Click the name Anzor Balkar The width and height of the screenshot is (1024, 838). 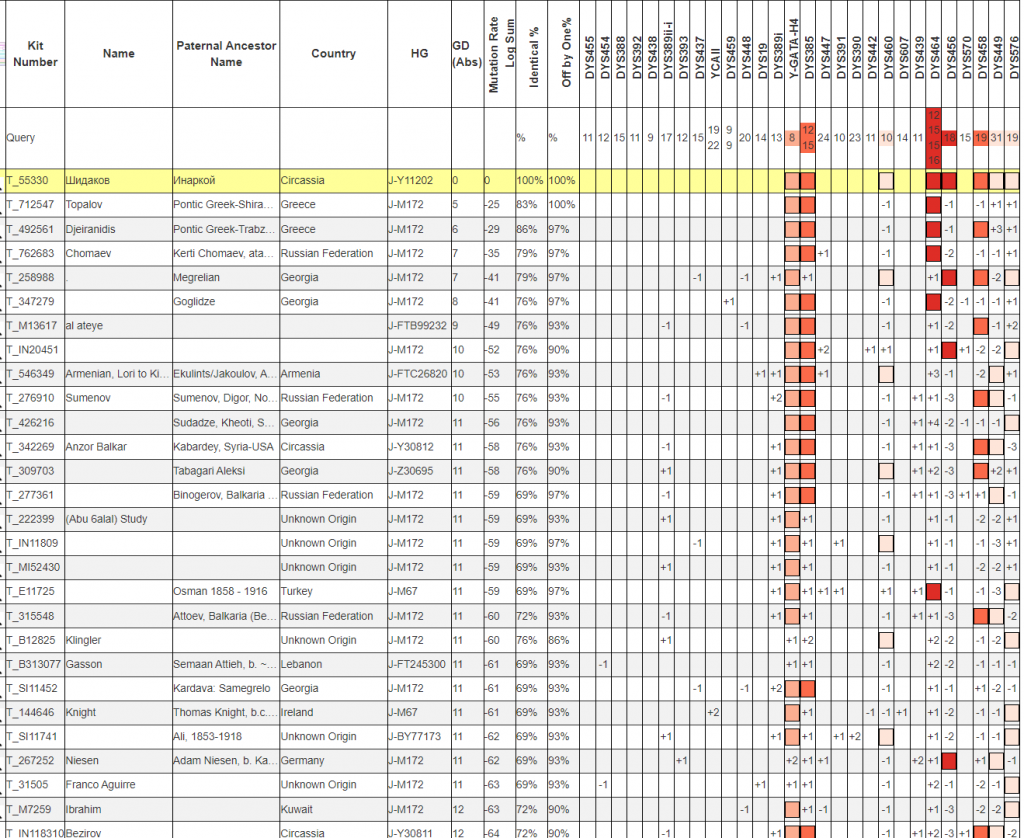tap(97, 447)
